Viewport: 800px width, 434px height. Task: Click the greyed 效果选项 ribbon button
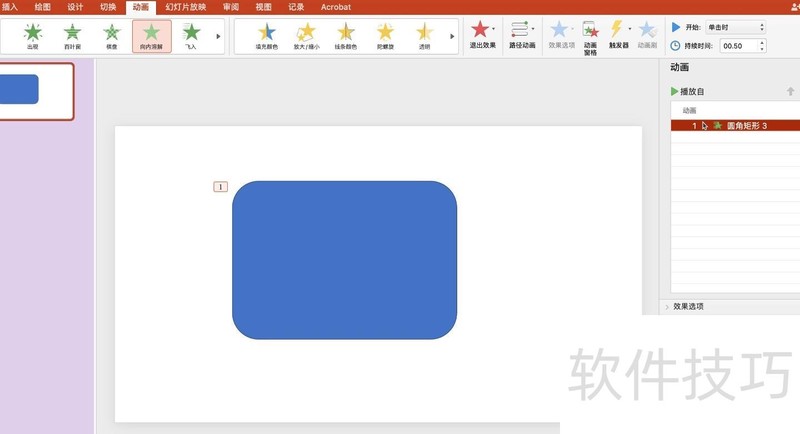point(561,35)
